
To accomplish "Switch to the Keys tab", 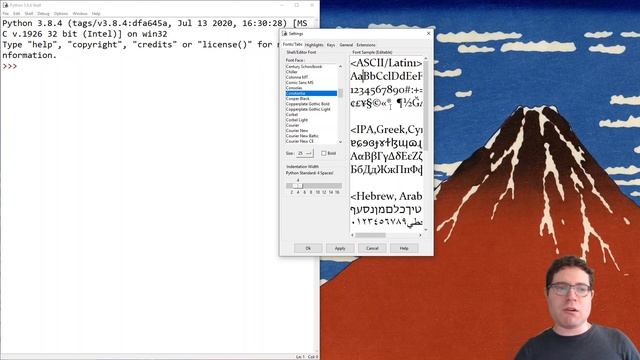I will pos(331,45).
